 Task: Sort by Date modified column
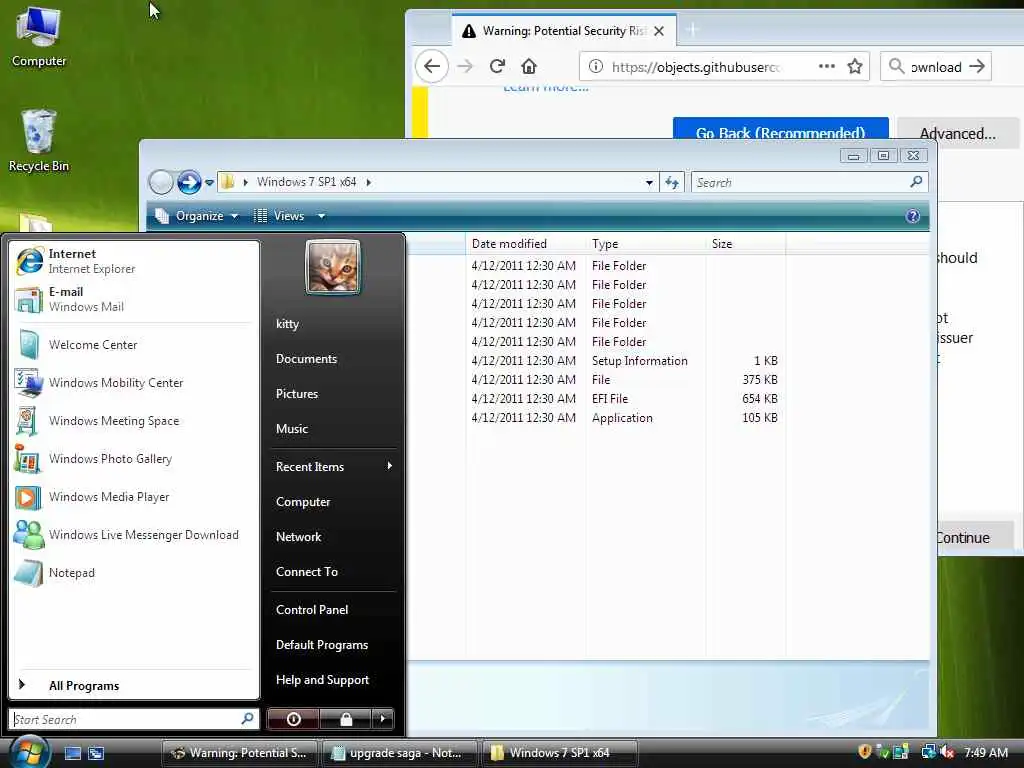526,244
